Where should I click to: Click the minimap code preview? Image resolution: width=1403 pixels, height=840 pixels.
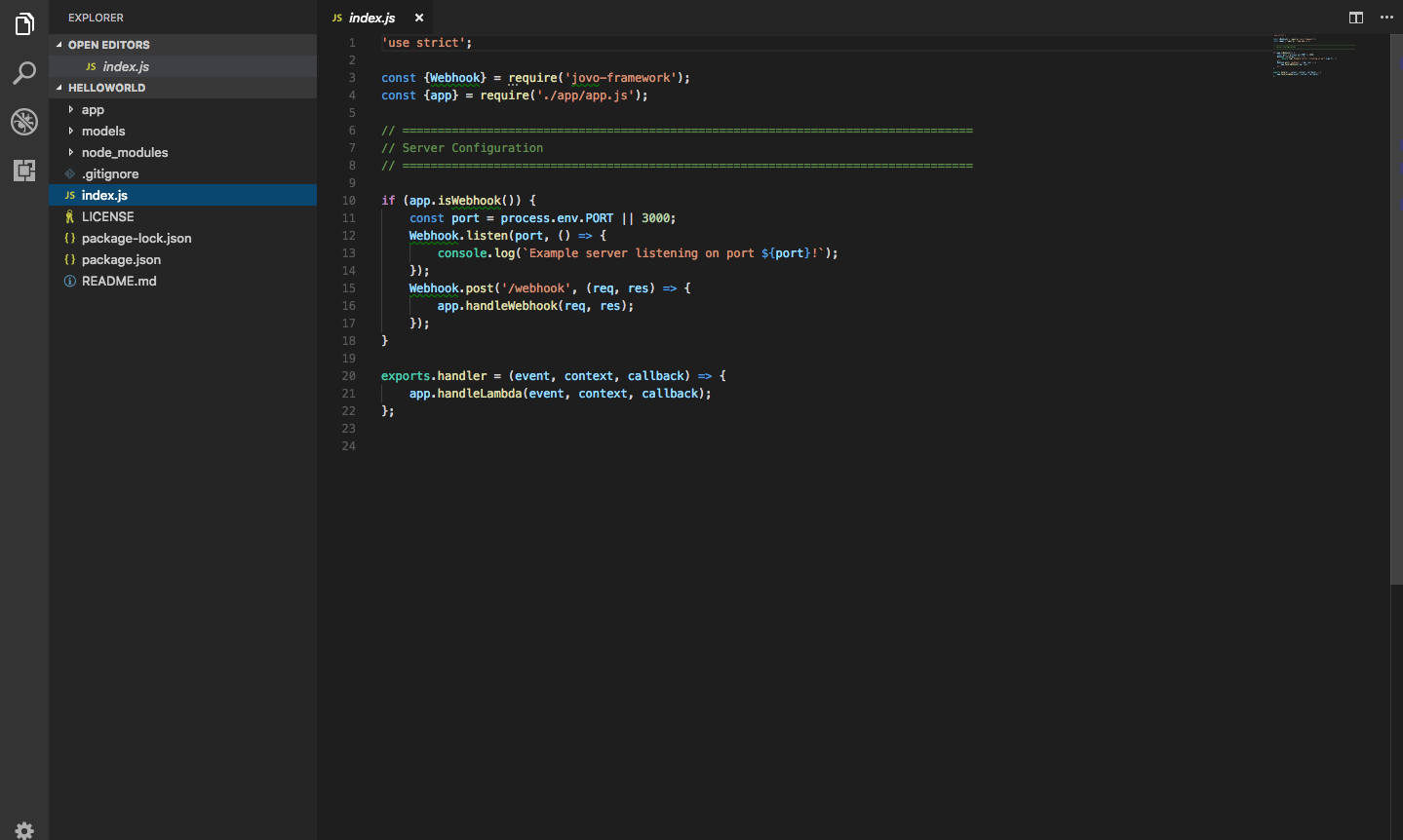tap(1313, 57)
